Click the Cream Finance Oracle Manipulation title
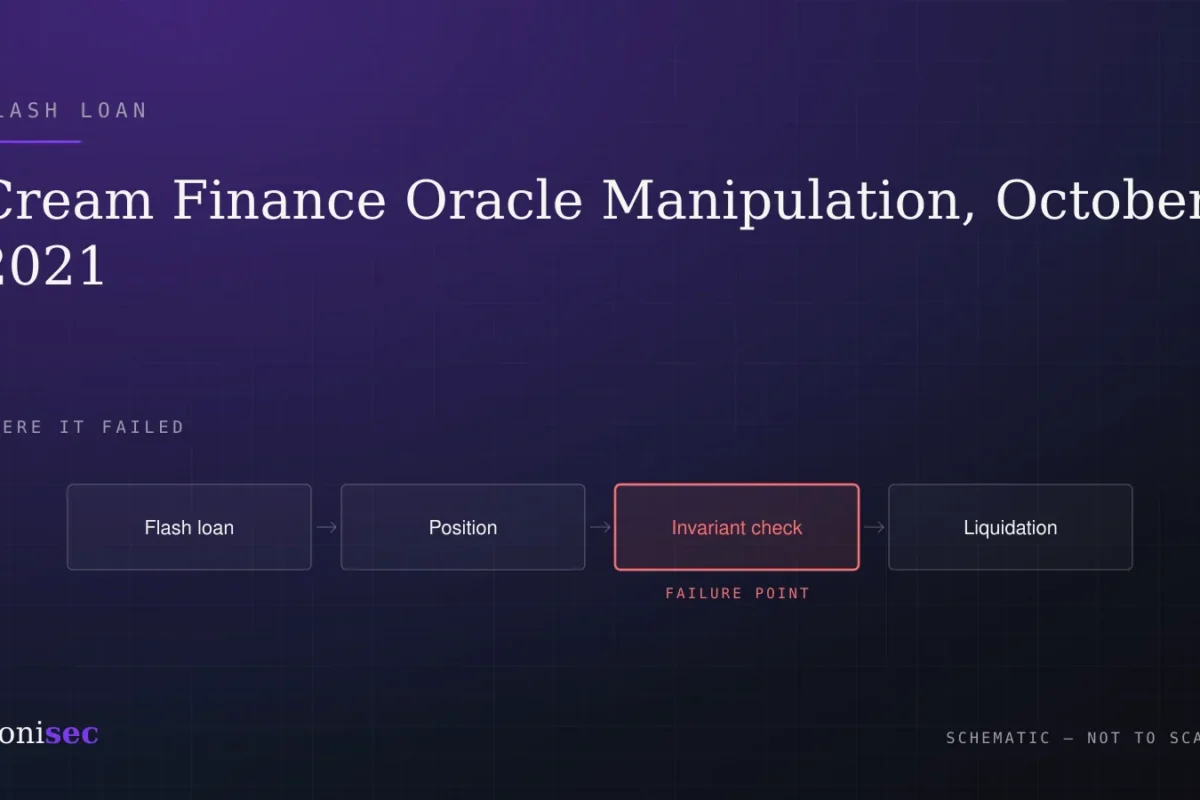1200x800 pixels. (598, 233)
